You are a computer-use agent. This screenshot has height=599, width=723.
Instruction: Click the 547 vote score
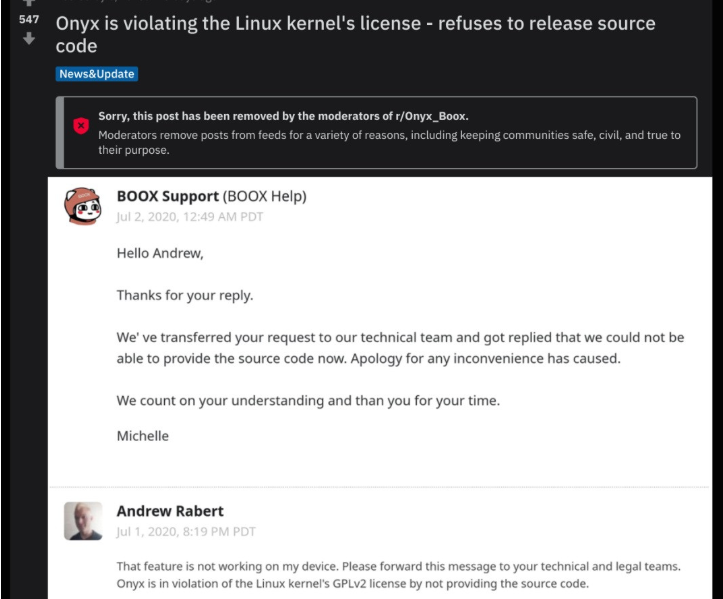click(29, 19)
